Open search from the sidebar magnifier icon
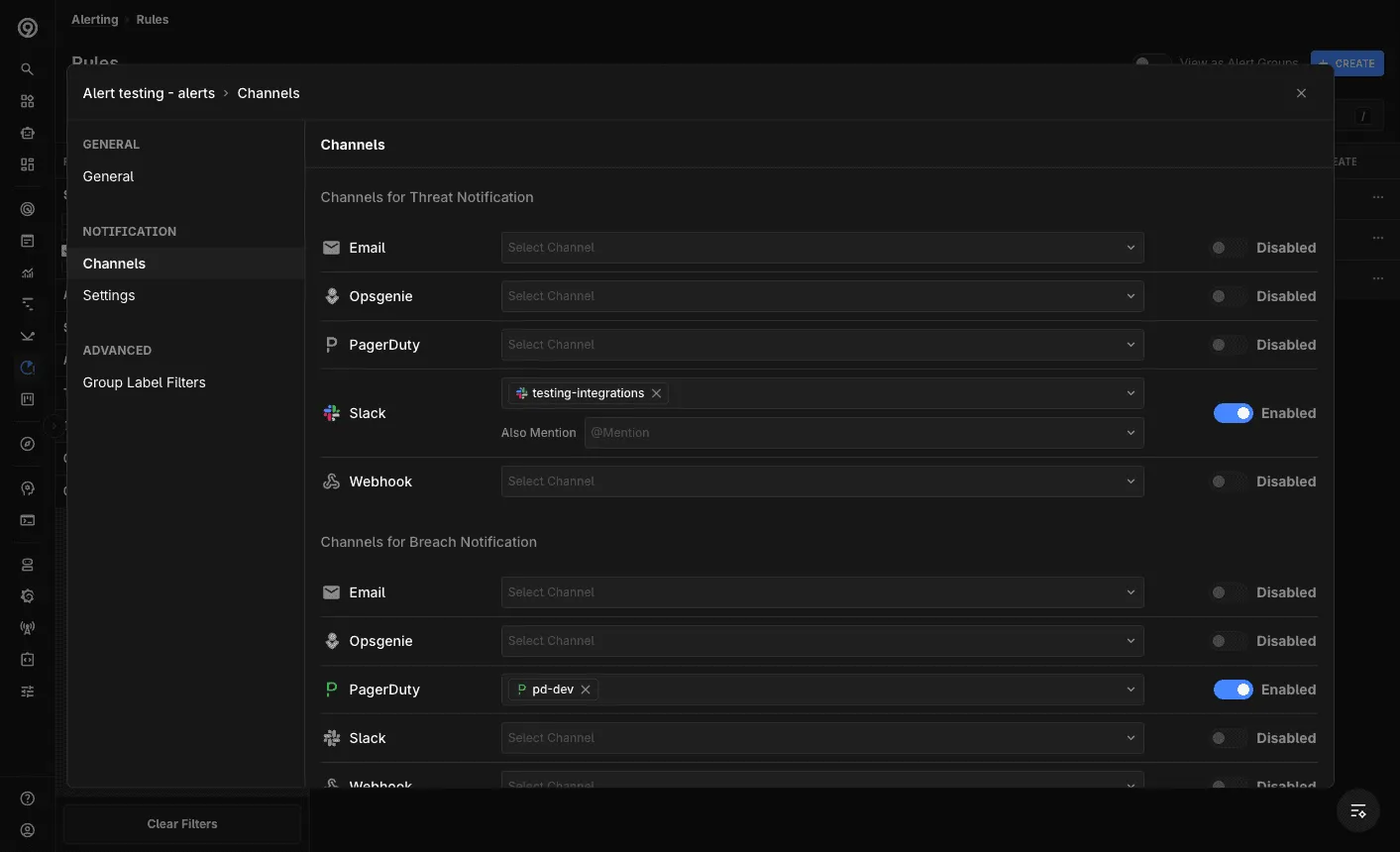1400x852 pixels. coord(28,69)
